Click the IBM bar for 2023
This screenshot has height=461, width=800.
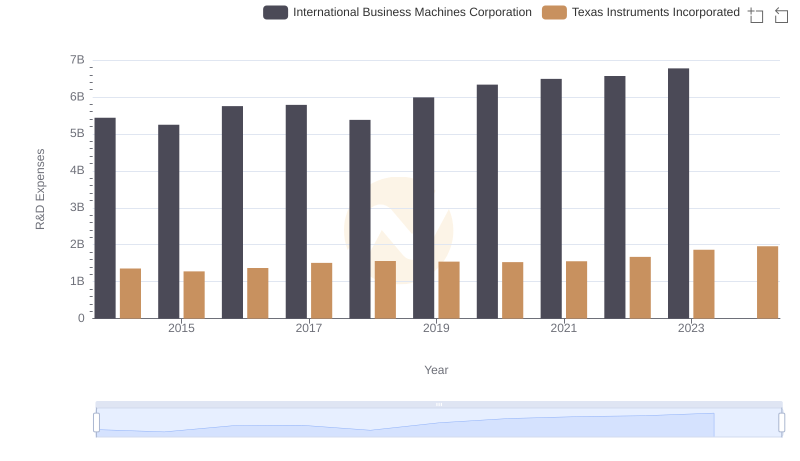point(678,193)
